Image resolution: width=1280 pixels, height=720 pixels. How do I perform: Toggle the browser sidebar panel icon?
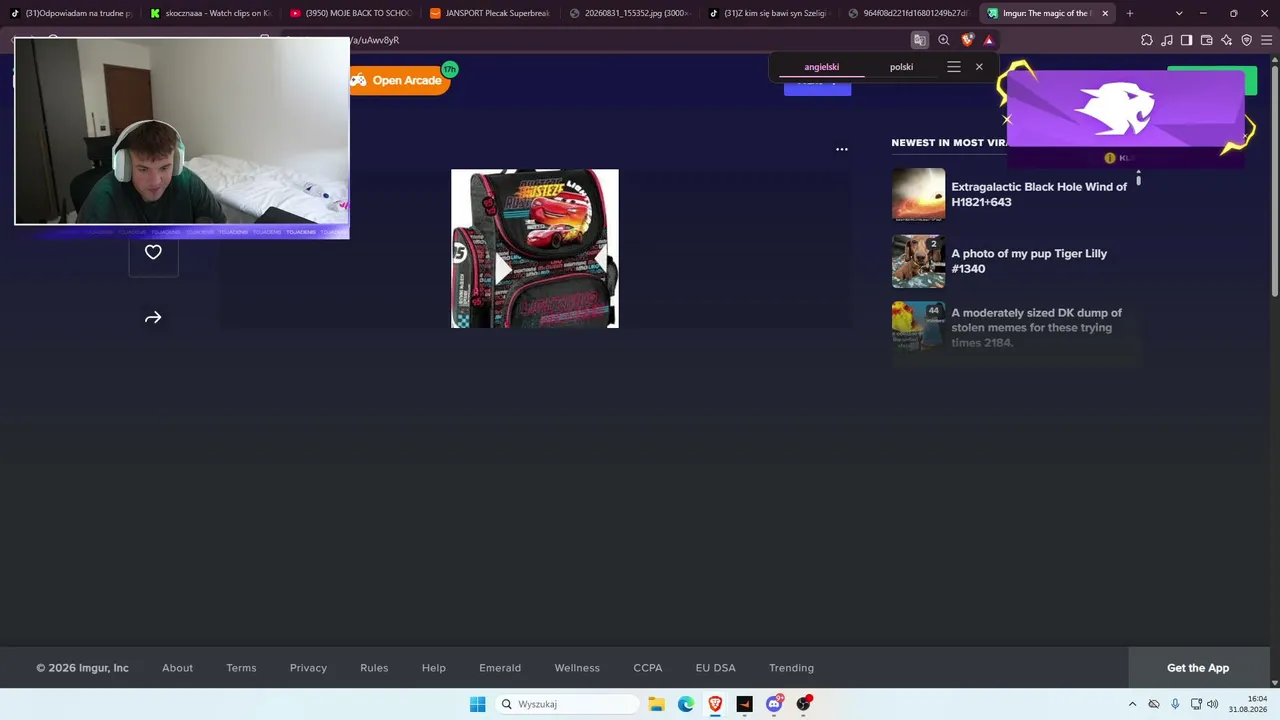point(1187,40)
